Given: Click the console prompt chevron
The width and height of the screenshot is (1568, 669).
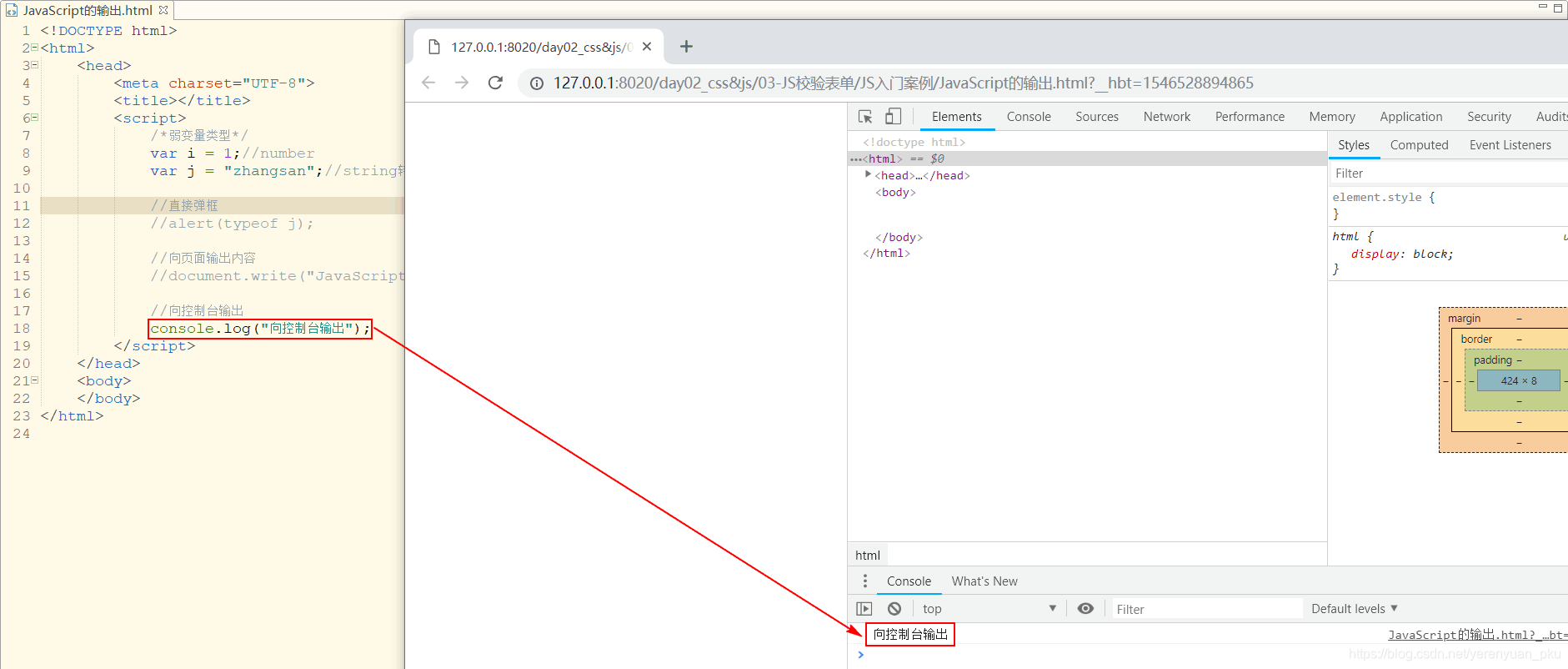Looking at the screenshot, I should pyautogui.click(x=861, y=655).
